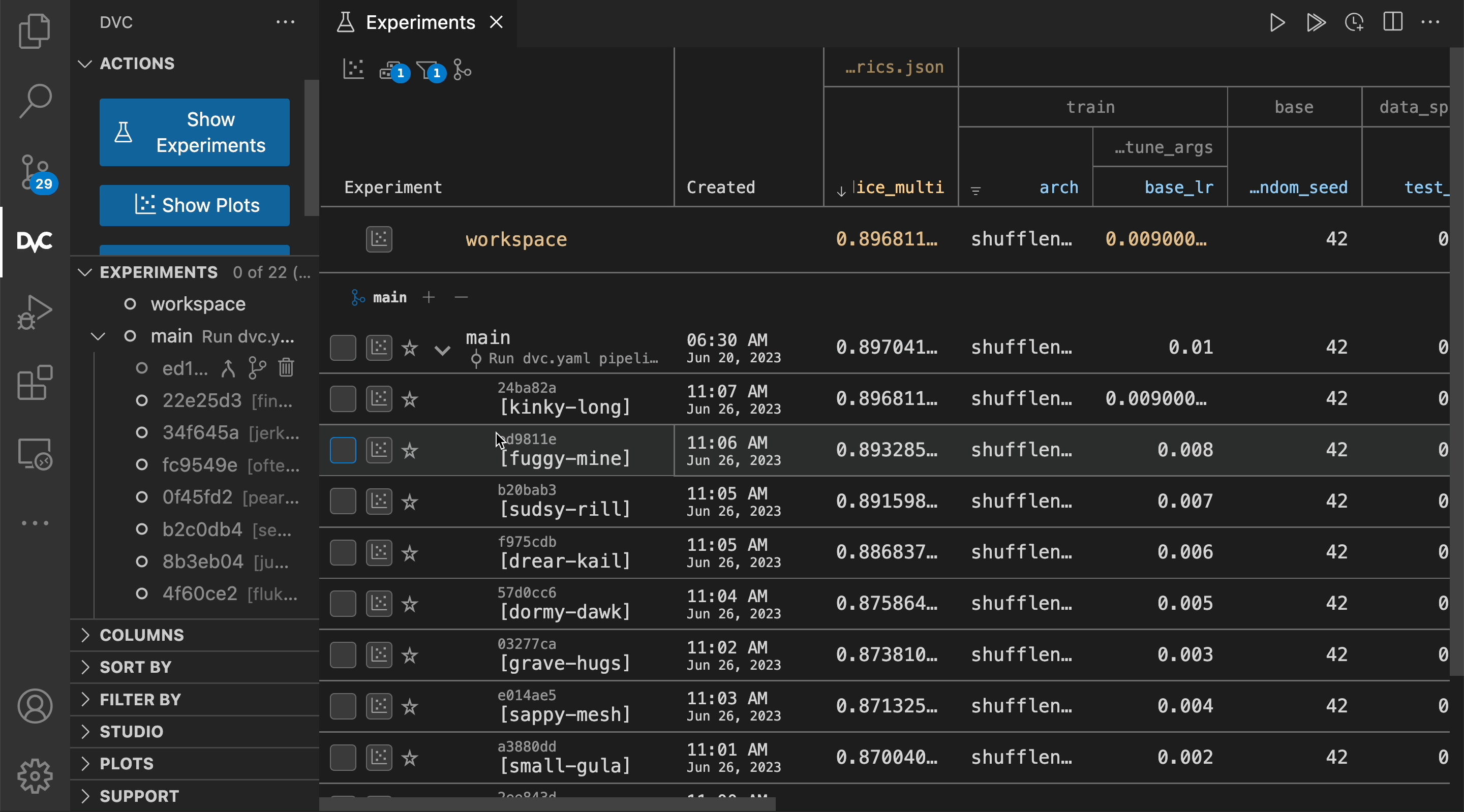Click the branch view icon in the Experiments toolbar
The width and height of the screenshot is (1464, 812).
point(462,69)
